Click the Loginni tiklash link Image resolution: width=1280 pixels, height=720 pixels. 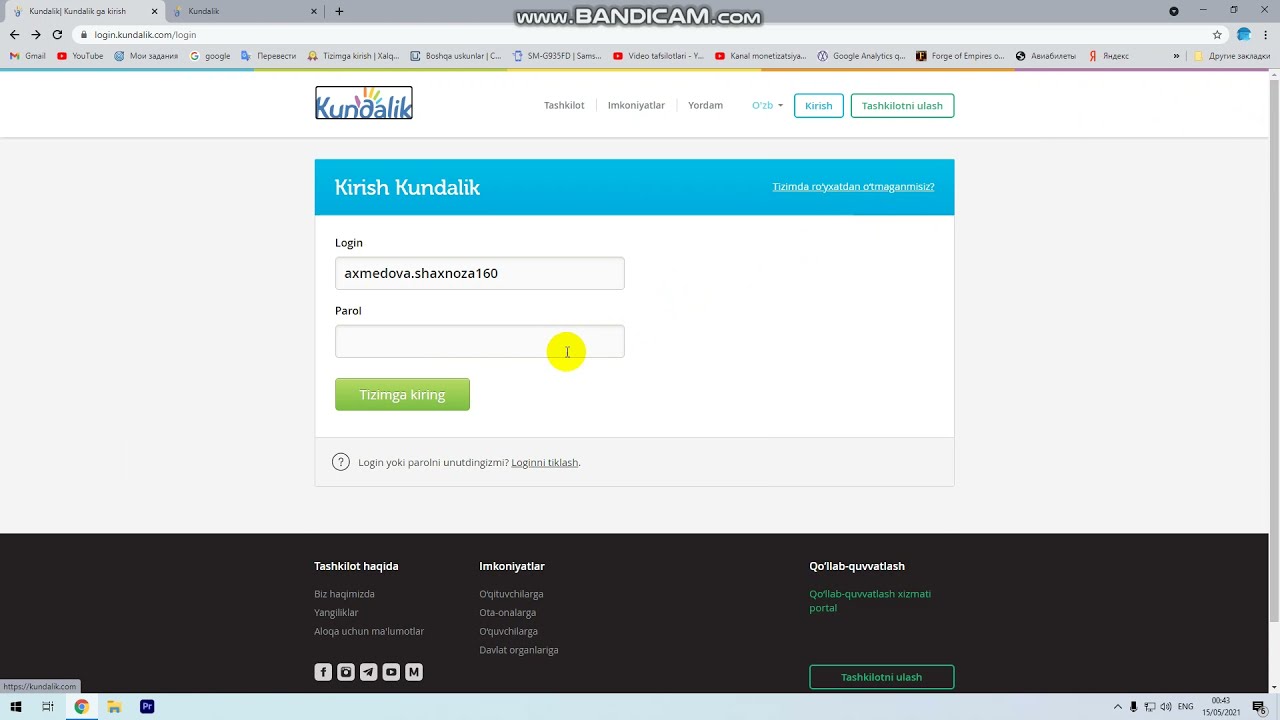pos(545,462)
